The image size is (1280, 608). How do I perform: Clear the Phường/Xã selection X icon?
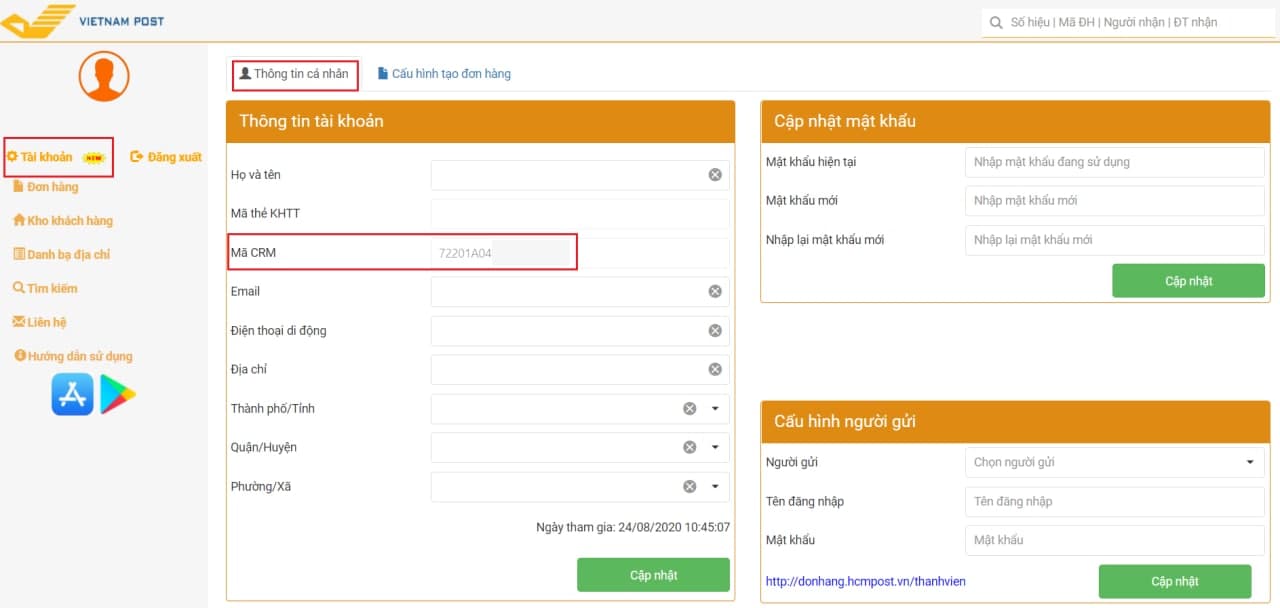coord(689,487)
